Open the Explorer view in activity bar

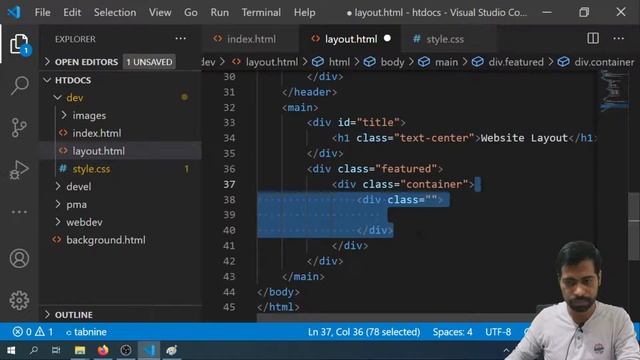point(19,44)
